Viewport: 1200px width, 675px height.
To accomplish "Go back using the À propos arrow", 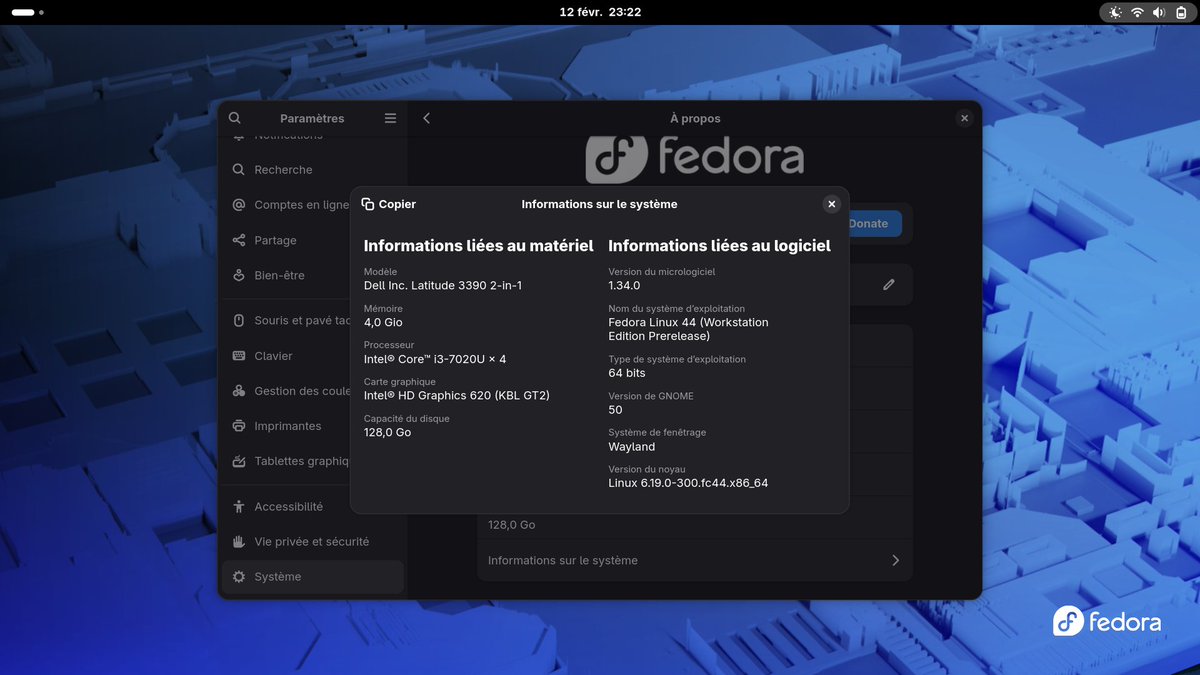I will click(x=427, y=118).
